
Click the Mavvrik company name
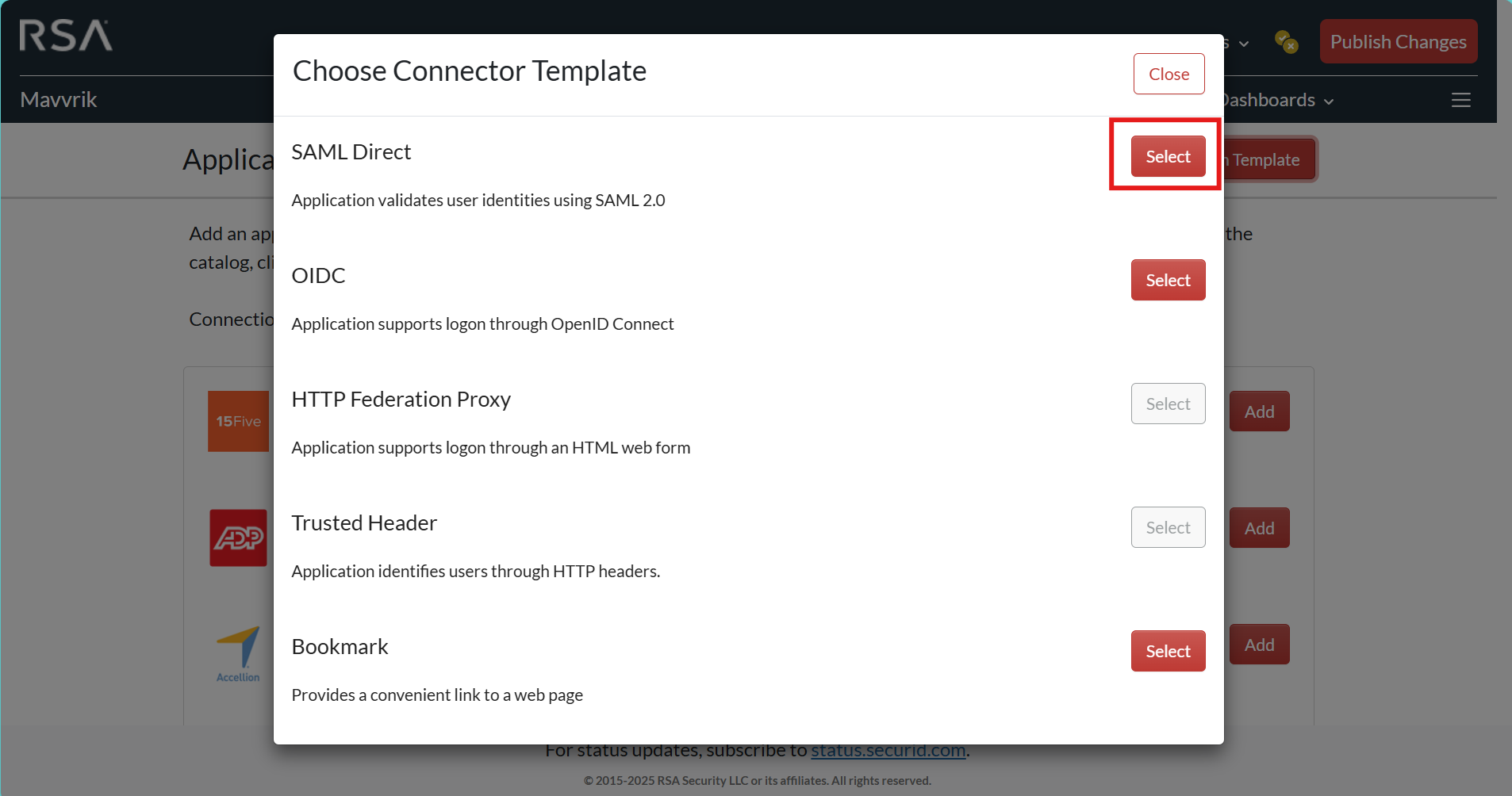point(59,100)
